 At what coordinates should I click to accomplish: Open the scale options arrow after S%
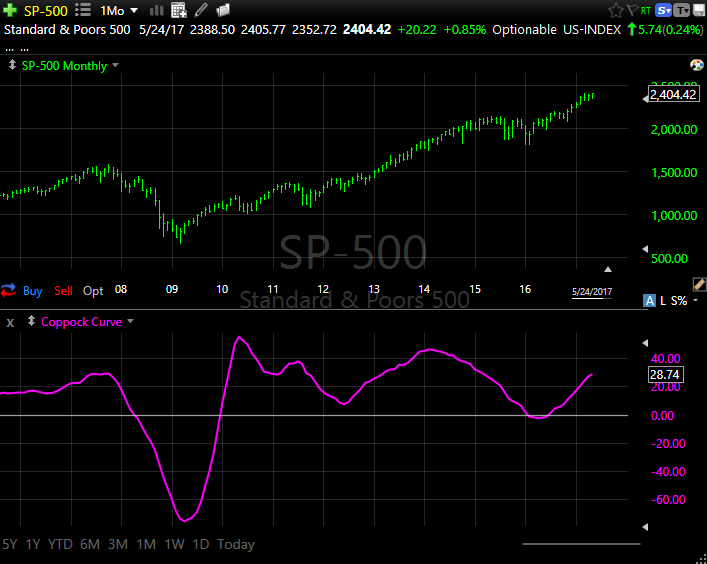(696, 300)
